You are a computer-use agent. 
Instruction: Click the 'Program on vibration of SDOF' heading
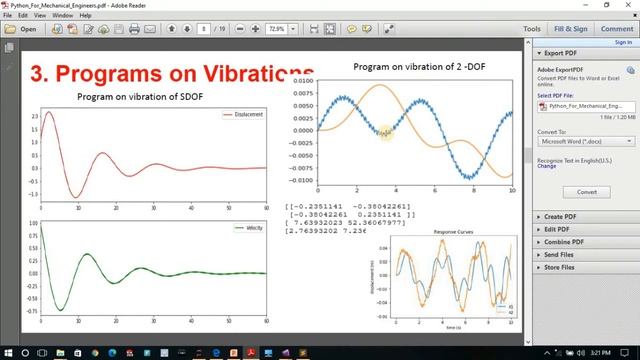140,97
